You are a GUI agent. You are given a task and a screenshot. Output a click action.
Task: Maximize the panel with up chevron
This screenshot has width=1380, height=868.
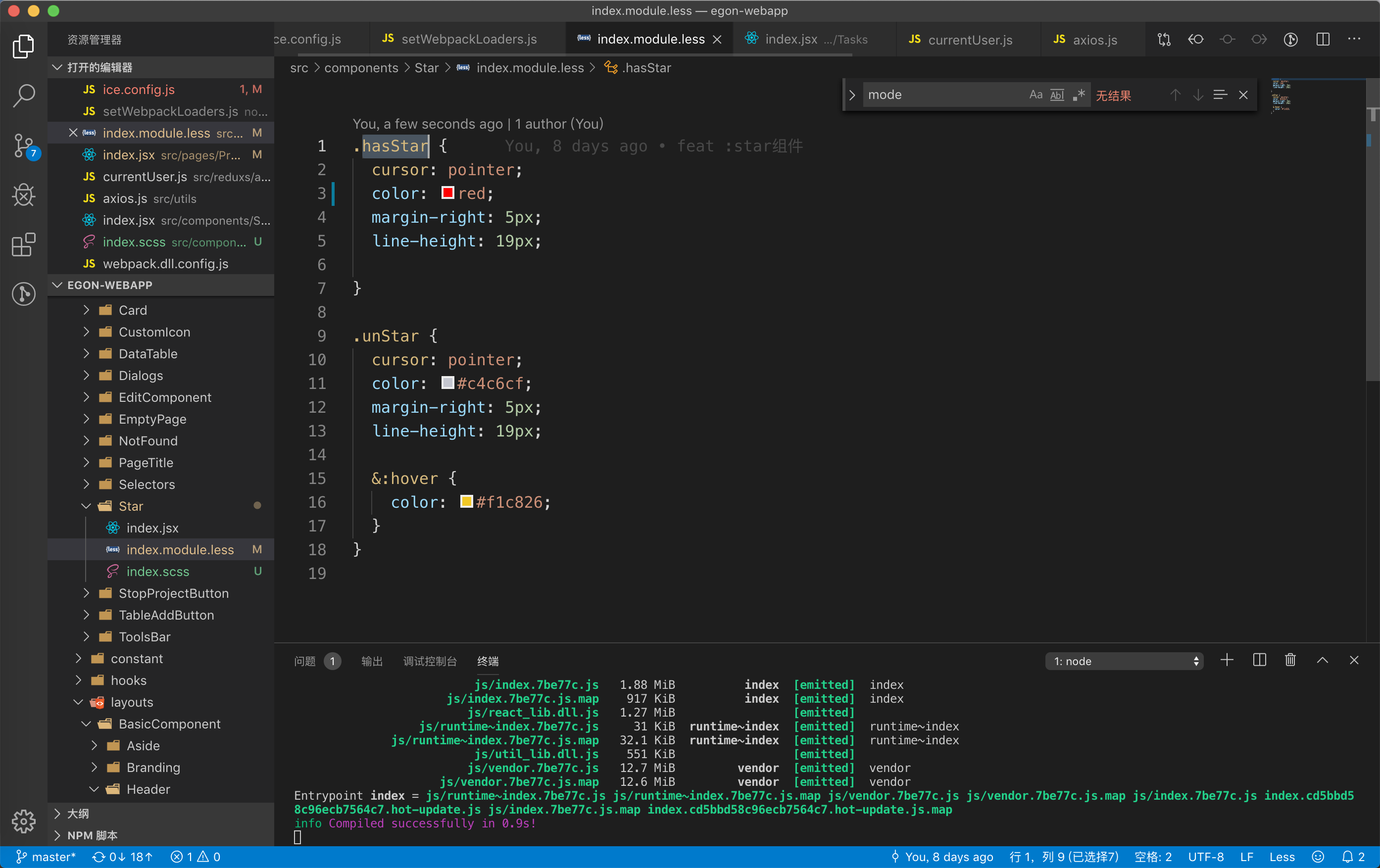1322,660
